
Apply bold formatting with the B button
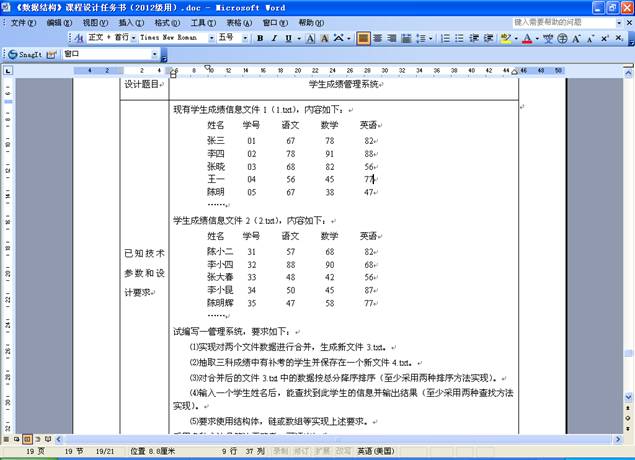(260, 38)
